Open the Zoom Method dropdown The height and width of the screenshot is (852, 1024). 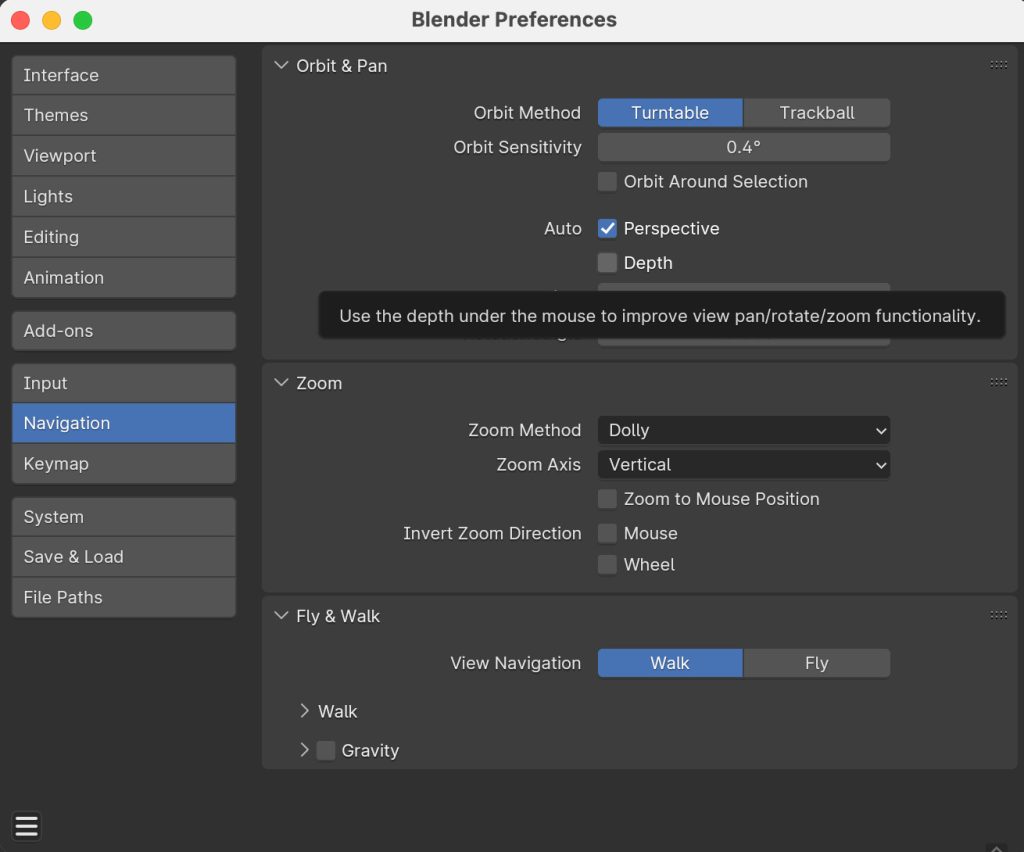743,430
